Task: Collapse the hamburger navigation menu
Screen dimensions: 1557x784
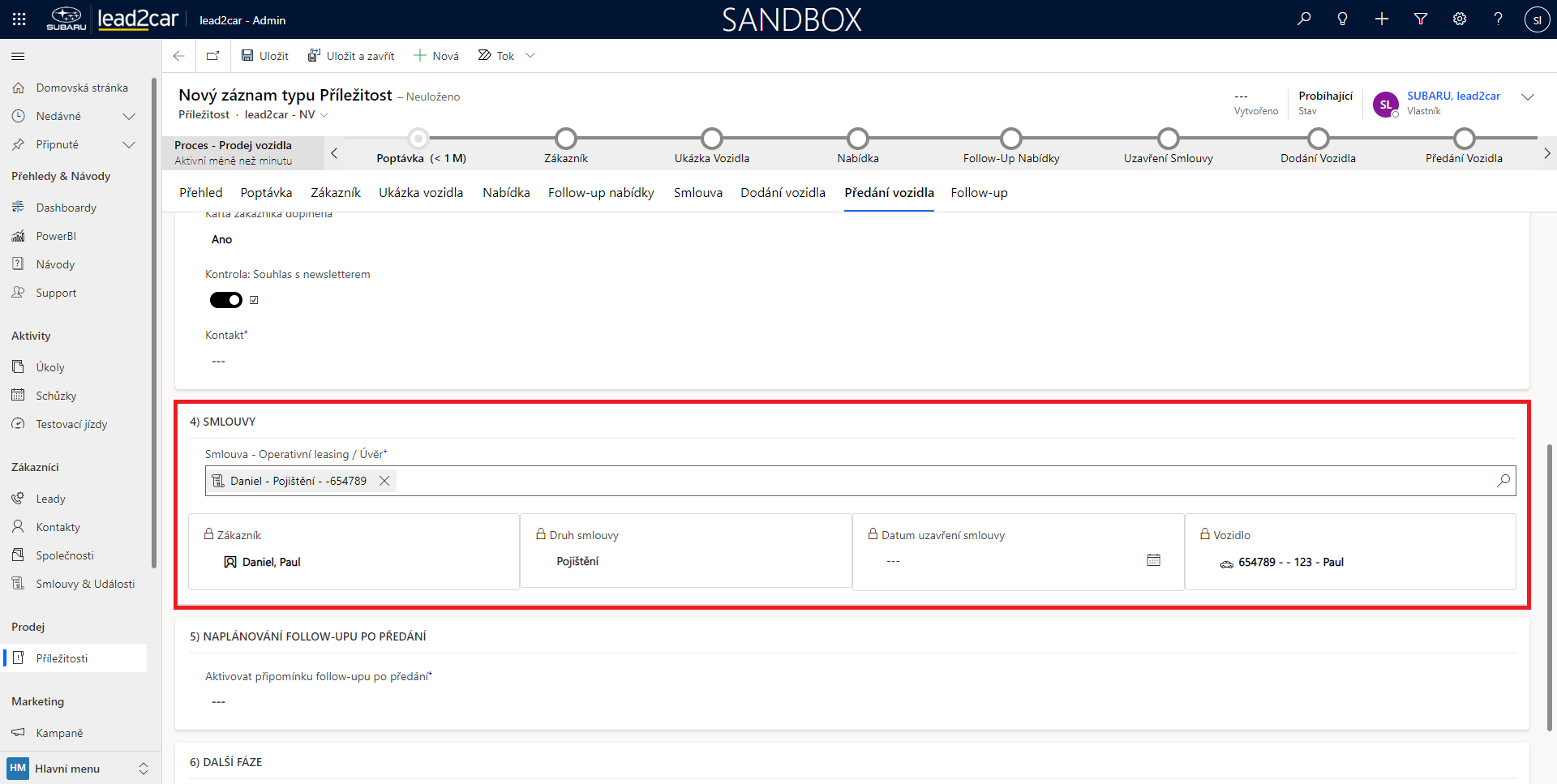Action: (18, 56)
